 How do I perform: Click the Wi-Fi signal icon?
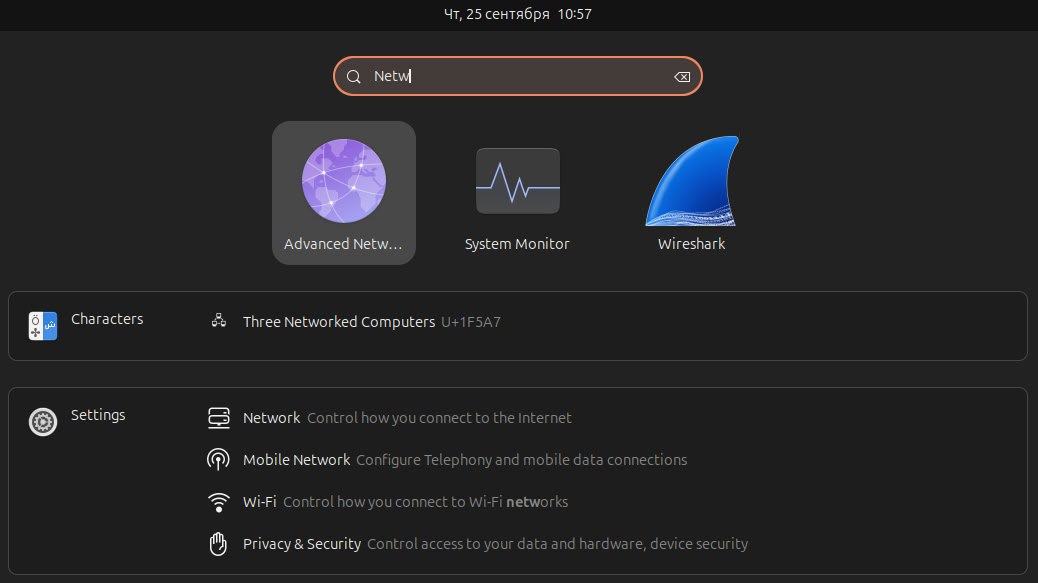click(x=218, y=502)
